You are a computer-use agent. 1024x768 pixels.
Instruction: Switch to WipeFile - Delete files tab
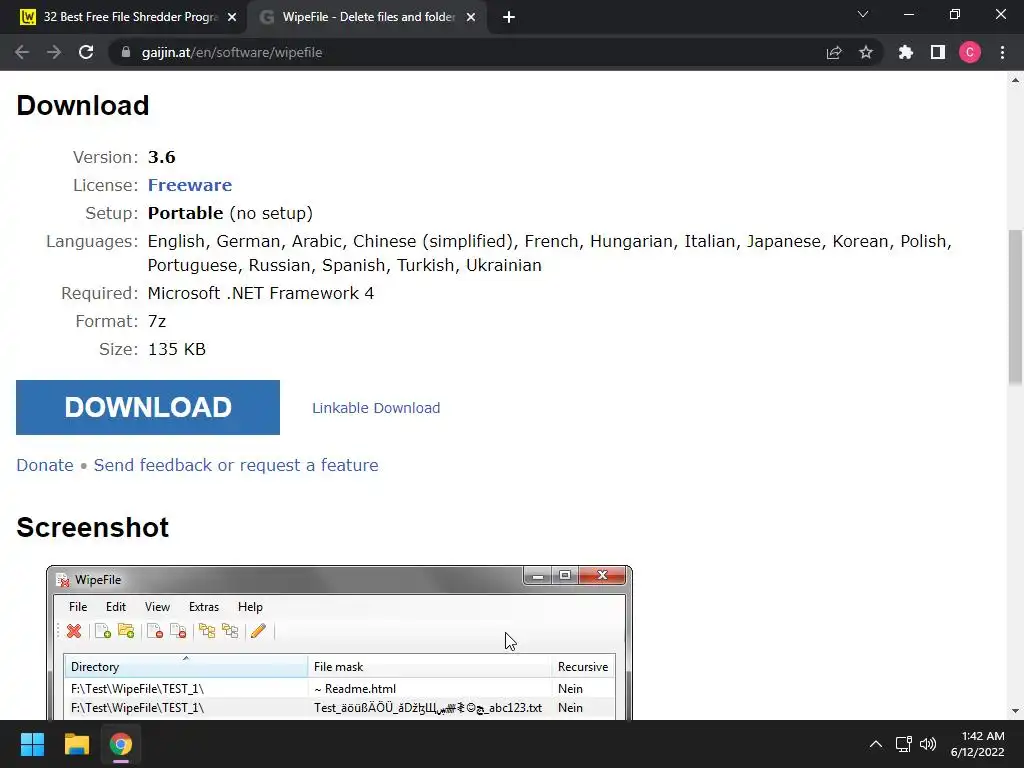pos(367,17)
